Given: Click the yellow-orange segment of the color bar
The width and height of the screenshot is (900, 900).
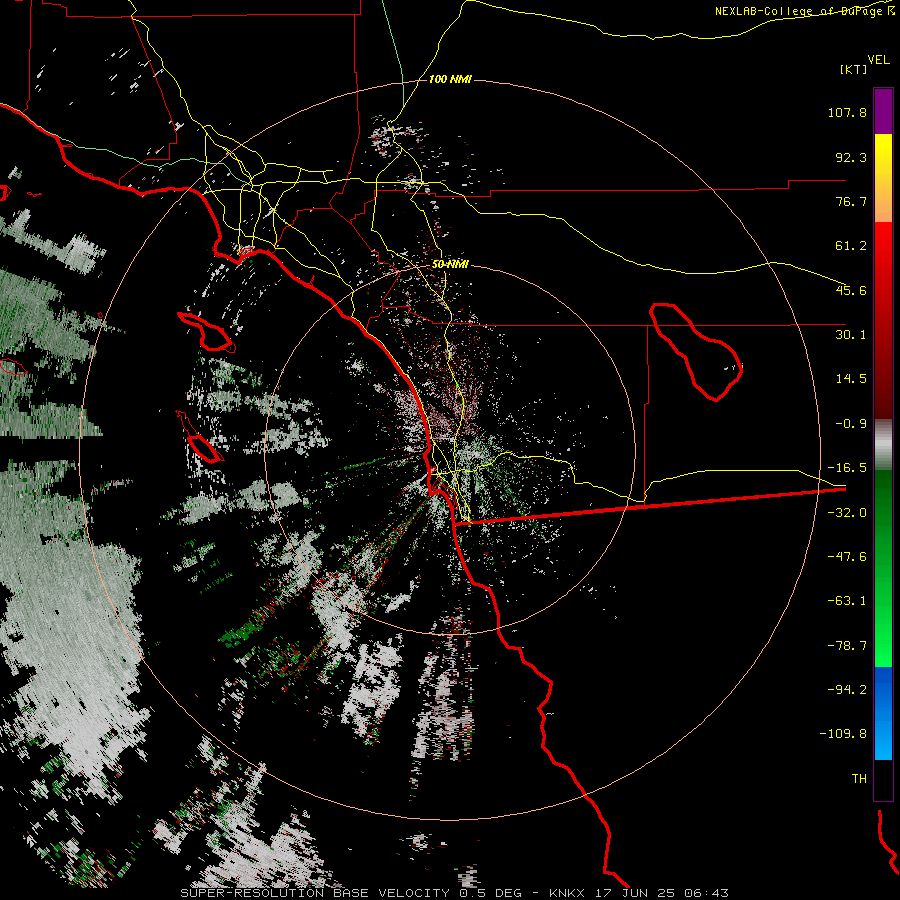Looking at the screenshot, I should coord(883,178).
